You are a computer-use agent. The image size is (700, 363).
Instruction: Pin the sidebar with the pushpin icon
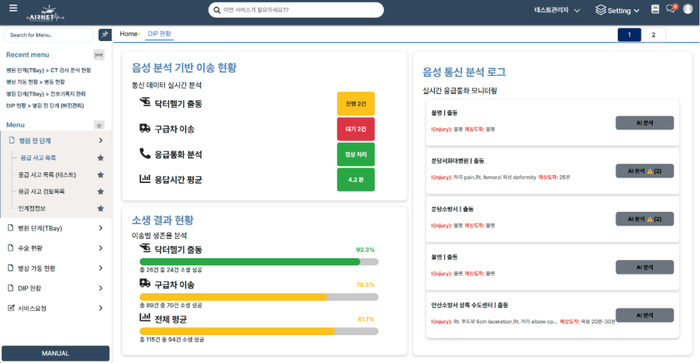pos(105,34)
